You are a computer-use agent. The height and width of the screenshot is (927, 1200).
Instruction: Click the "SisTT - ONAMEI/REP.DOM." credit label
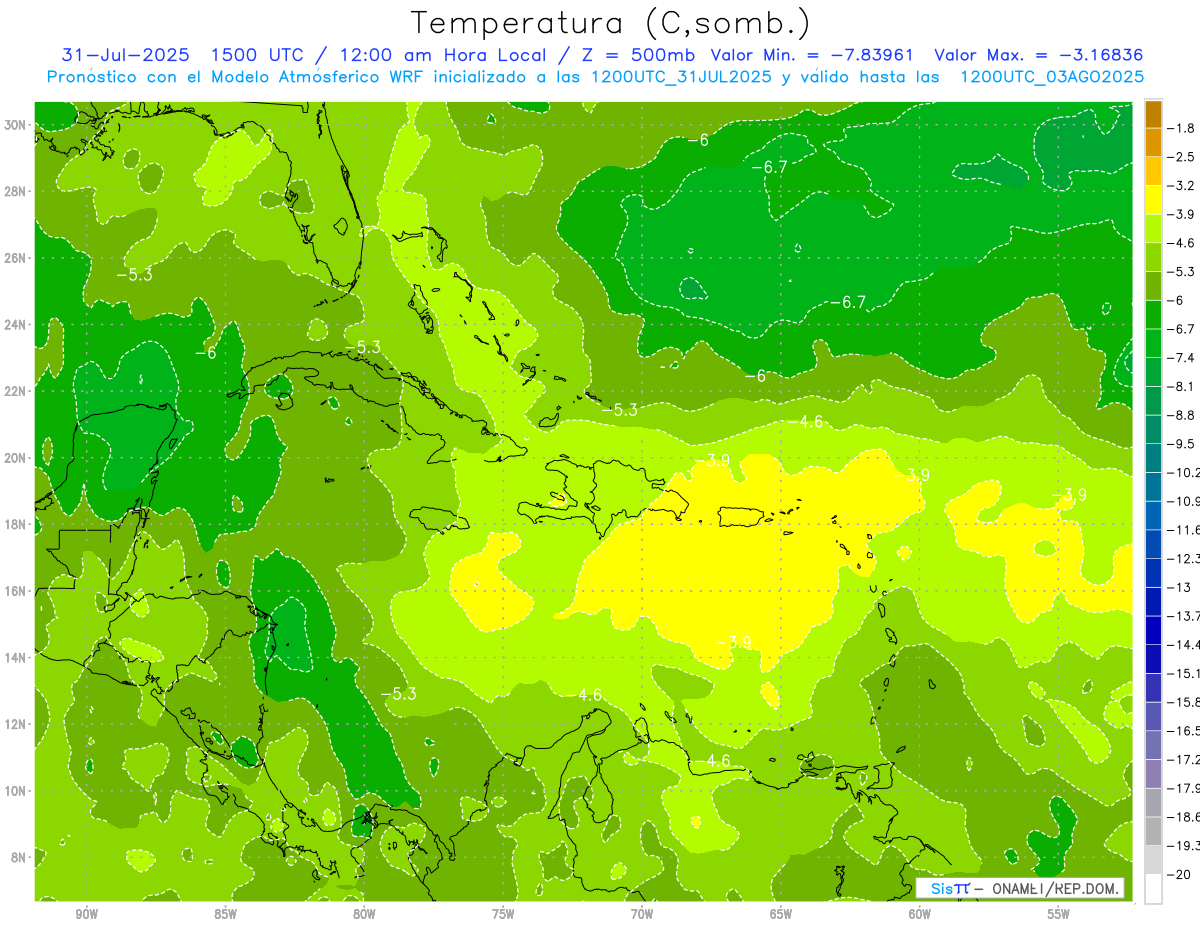click(1020, 888)
